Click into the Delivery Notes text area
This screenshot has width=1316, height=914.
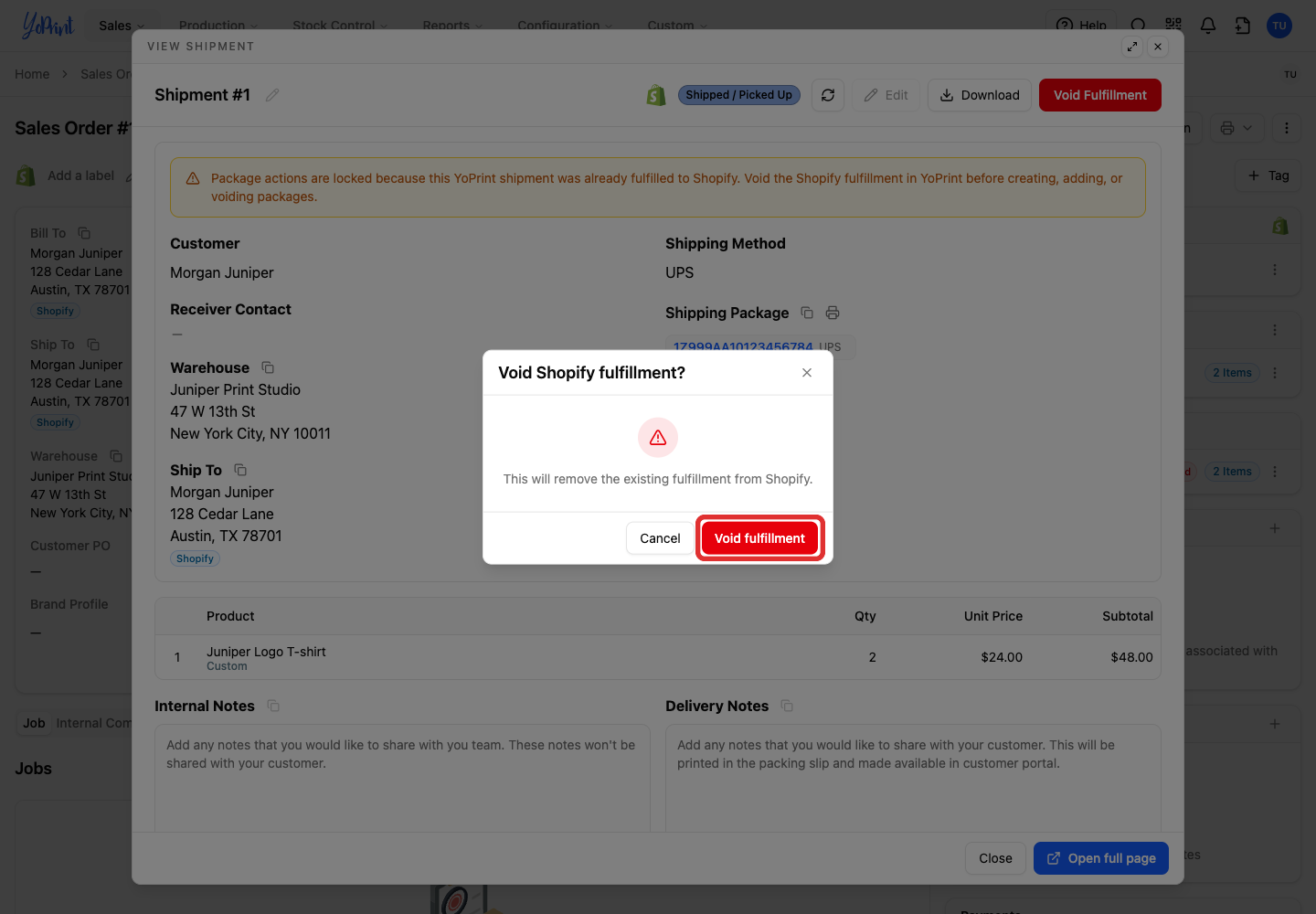coord(913,778)
